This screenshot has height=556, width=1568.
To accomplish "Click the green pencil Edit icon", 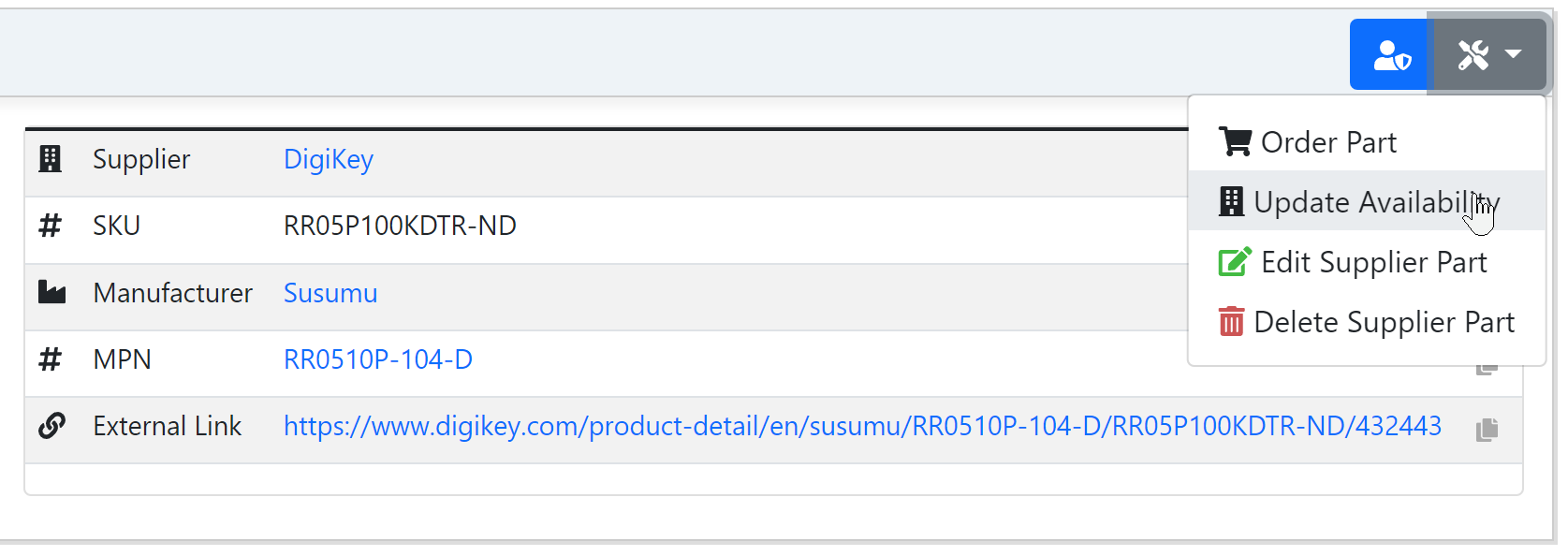I will pyautogui.click(x=1234, y=262).
